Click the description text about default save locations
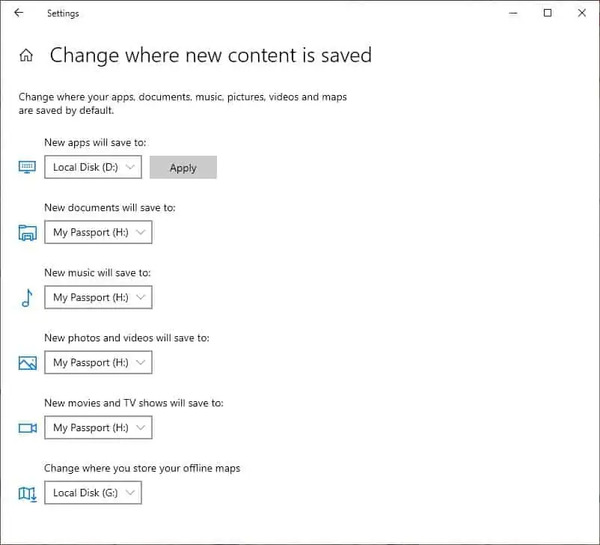This screenshot has width=600, height=545. (x=183, y=103)
